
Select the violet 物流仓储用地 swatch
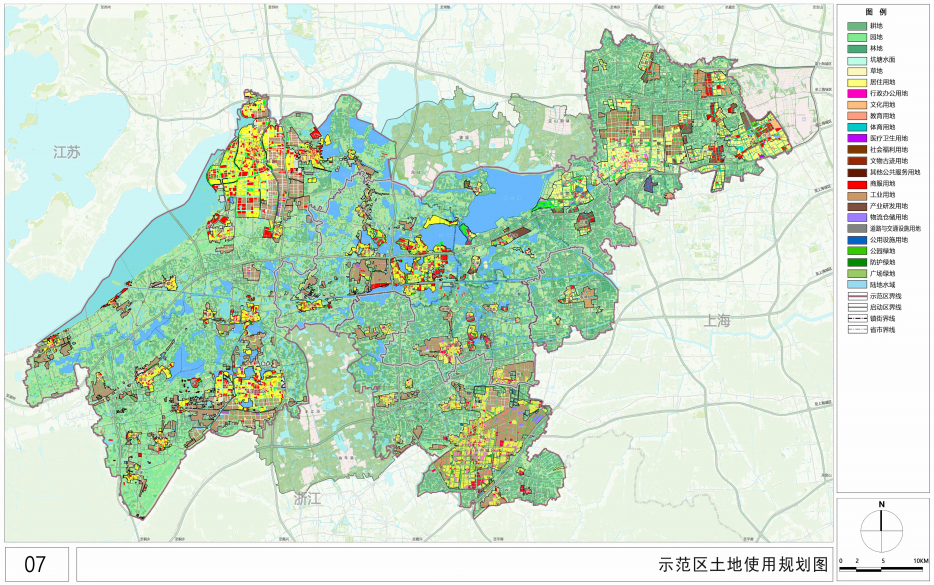pyautogui.click(x=857, y=218)
